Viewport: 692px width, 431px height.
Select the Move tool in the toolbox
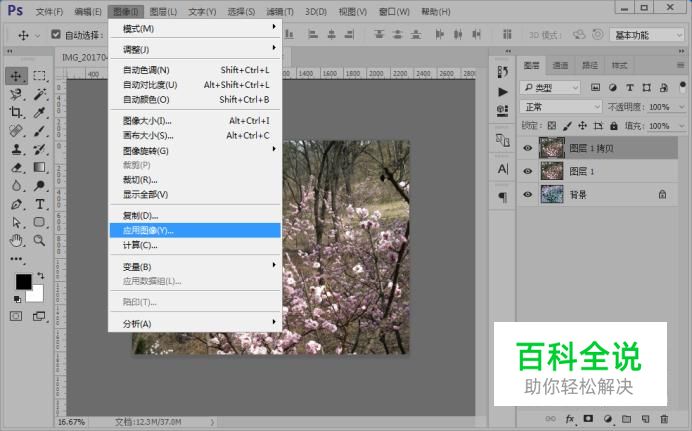pyautogui.click(x=16, y=76)
